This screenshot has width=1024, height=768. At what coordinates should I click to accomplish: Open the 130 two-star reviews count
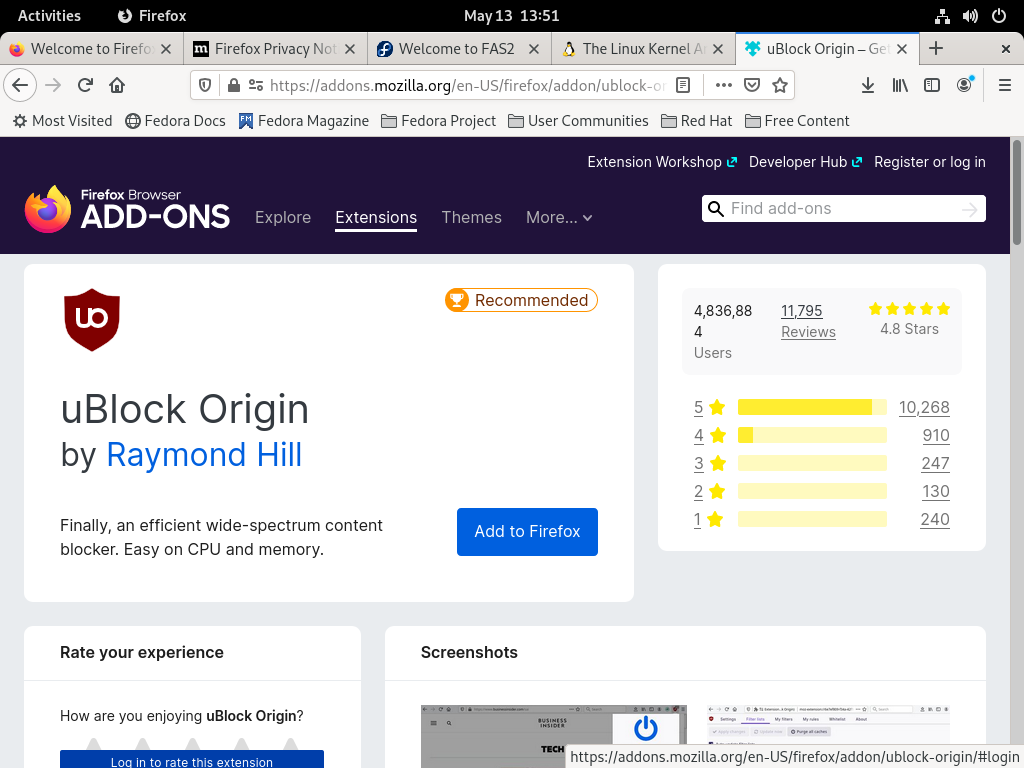[x=936, y=491]
